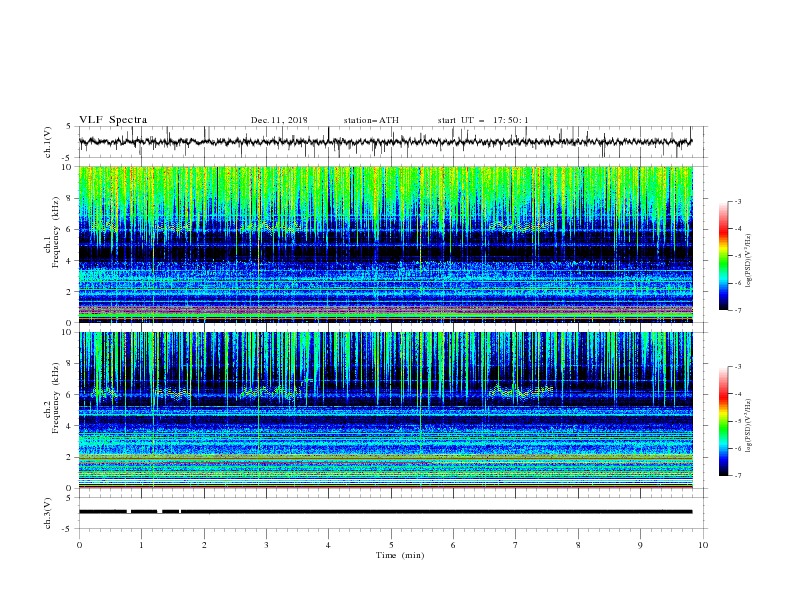Click time axis tick label "1"
This screenshot has width=792, height=612.
(x=141, y=545)
